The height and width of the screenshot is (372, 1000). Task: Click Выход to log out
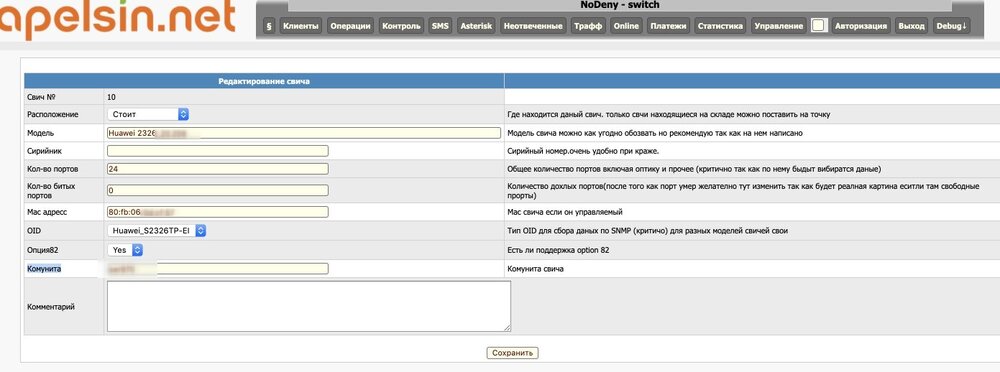coord(911,26)
